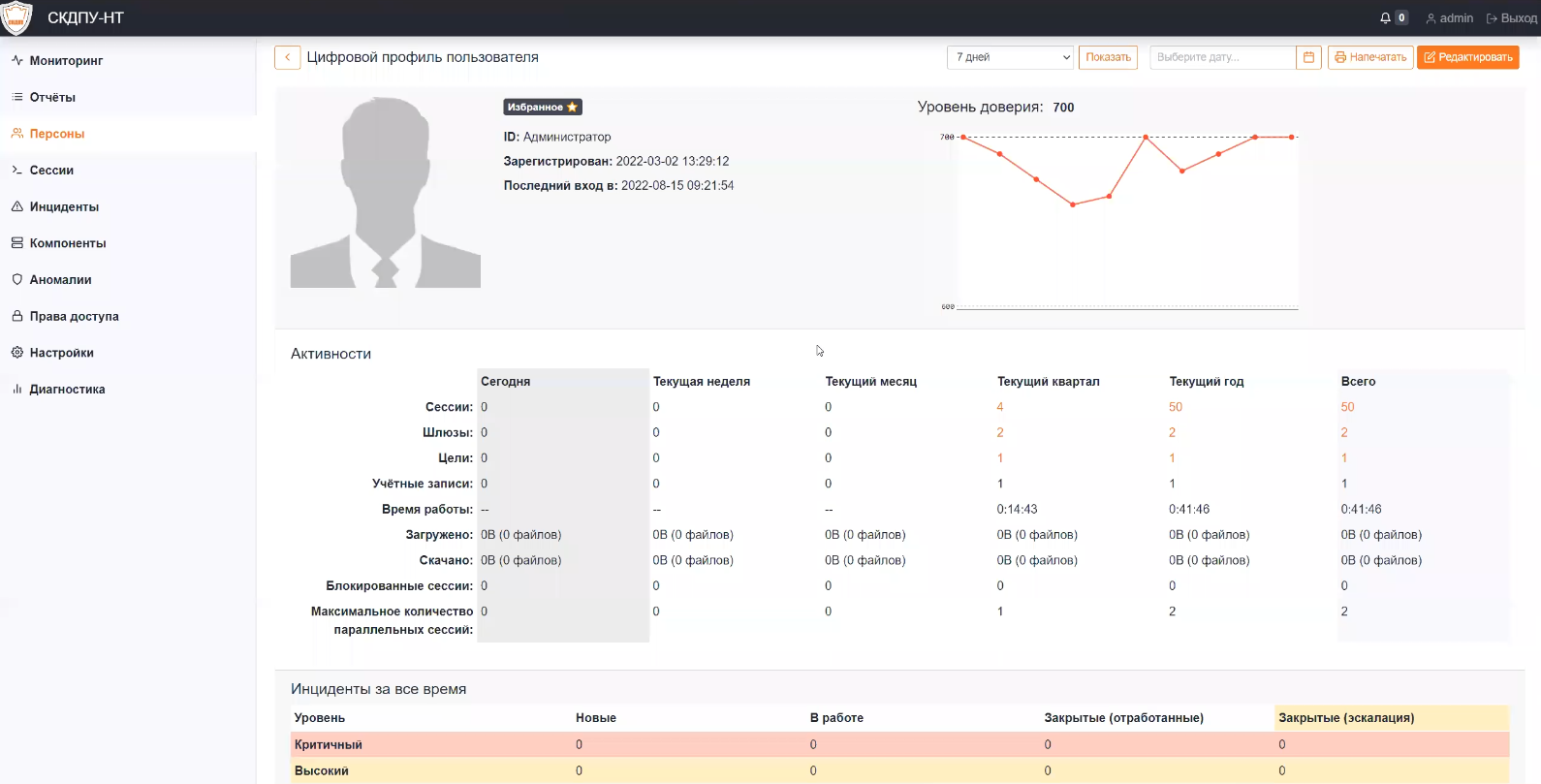Image resolution: width=1541 pixels, height=784 pixels.
Task: Go back using the left arrow button
Action: coord(288,57)
